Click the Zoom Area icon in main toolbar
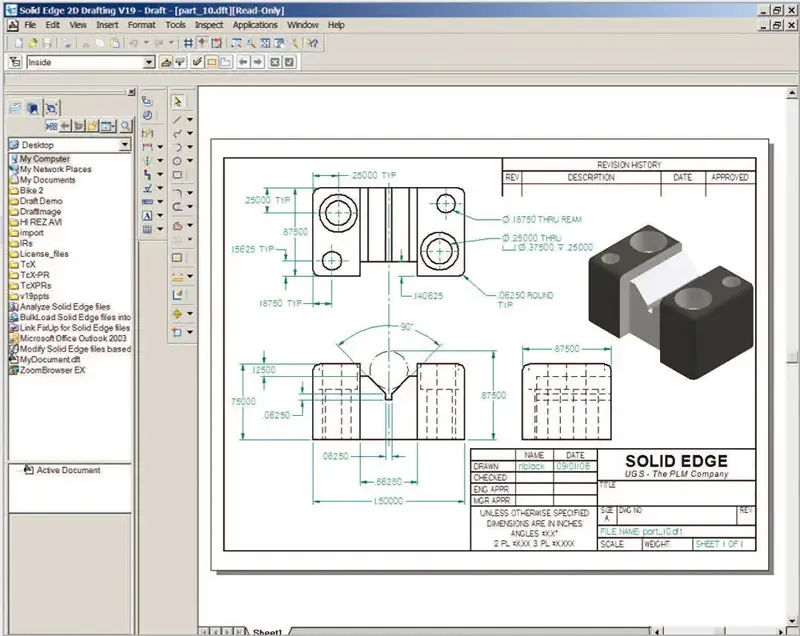 click(237, 43)
